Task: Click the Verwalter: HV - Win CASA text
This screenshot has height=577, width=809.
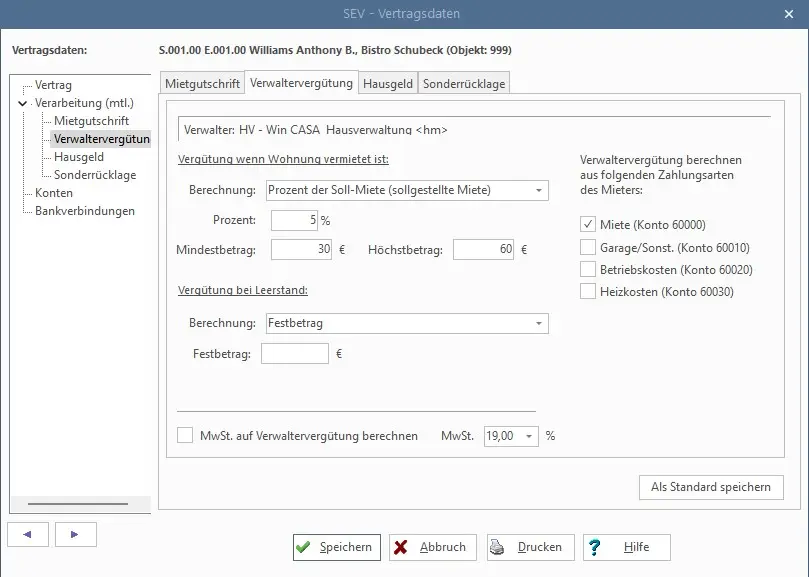Action: 316,130
